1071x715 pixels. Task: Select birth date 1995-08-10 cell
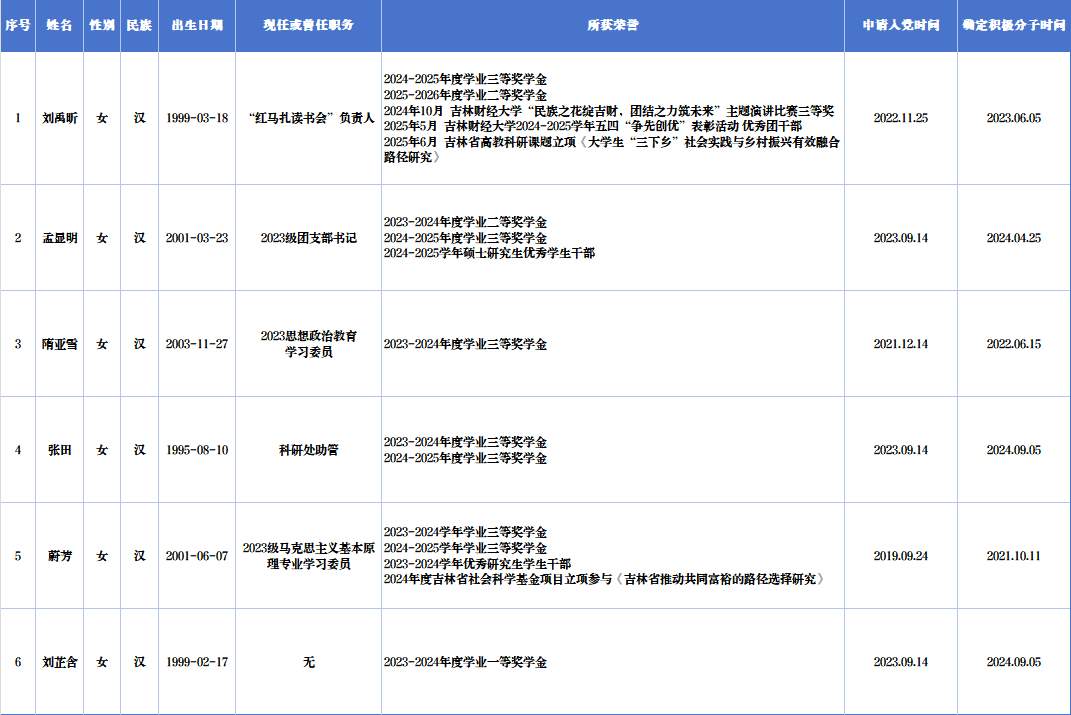coord(197,450)
